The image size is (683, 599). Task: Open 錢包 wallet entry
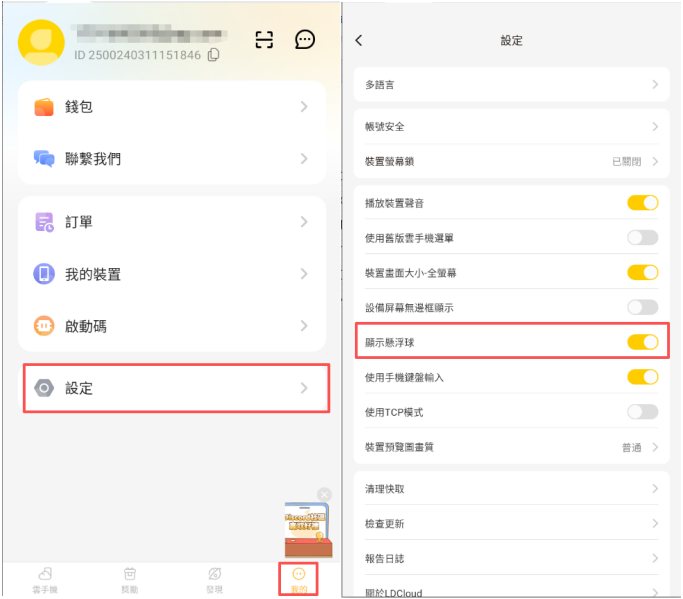(172, 107)
